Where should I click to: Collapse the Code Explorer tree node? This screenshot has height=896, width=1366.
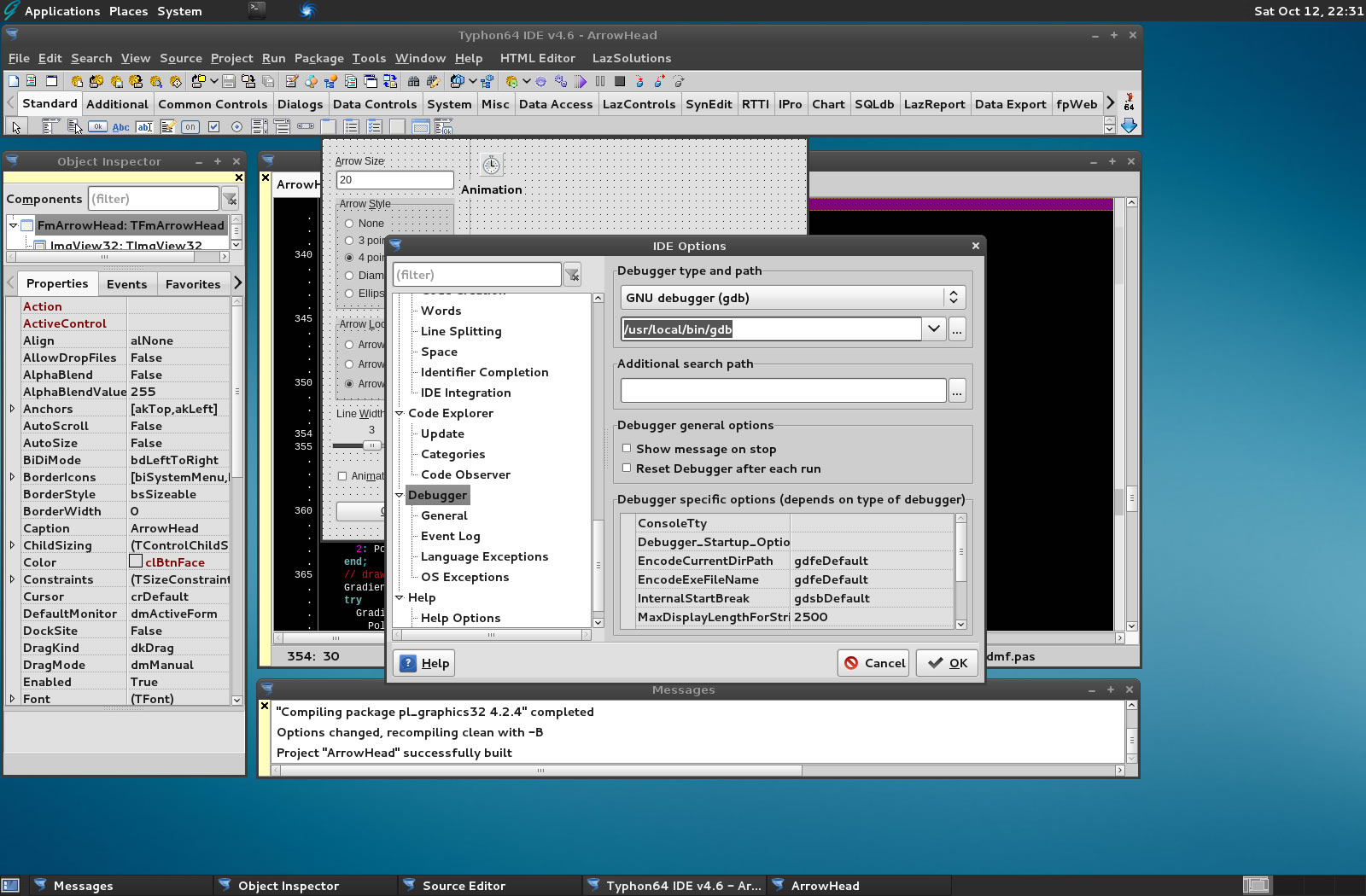[x=399, y=413]
